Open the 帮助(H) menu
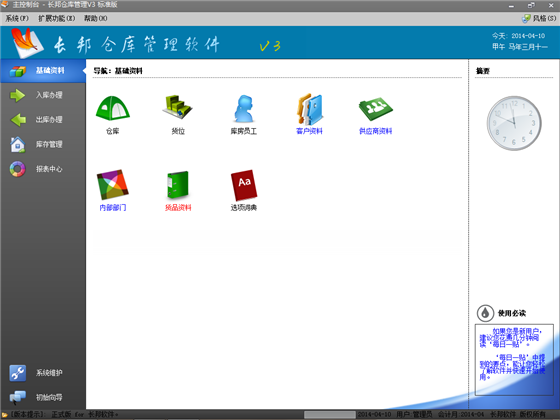The width and height of the screenshot is (560, 420). tap(95, 18)
